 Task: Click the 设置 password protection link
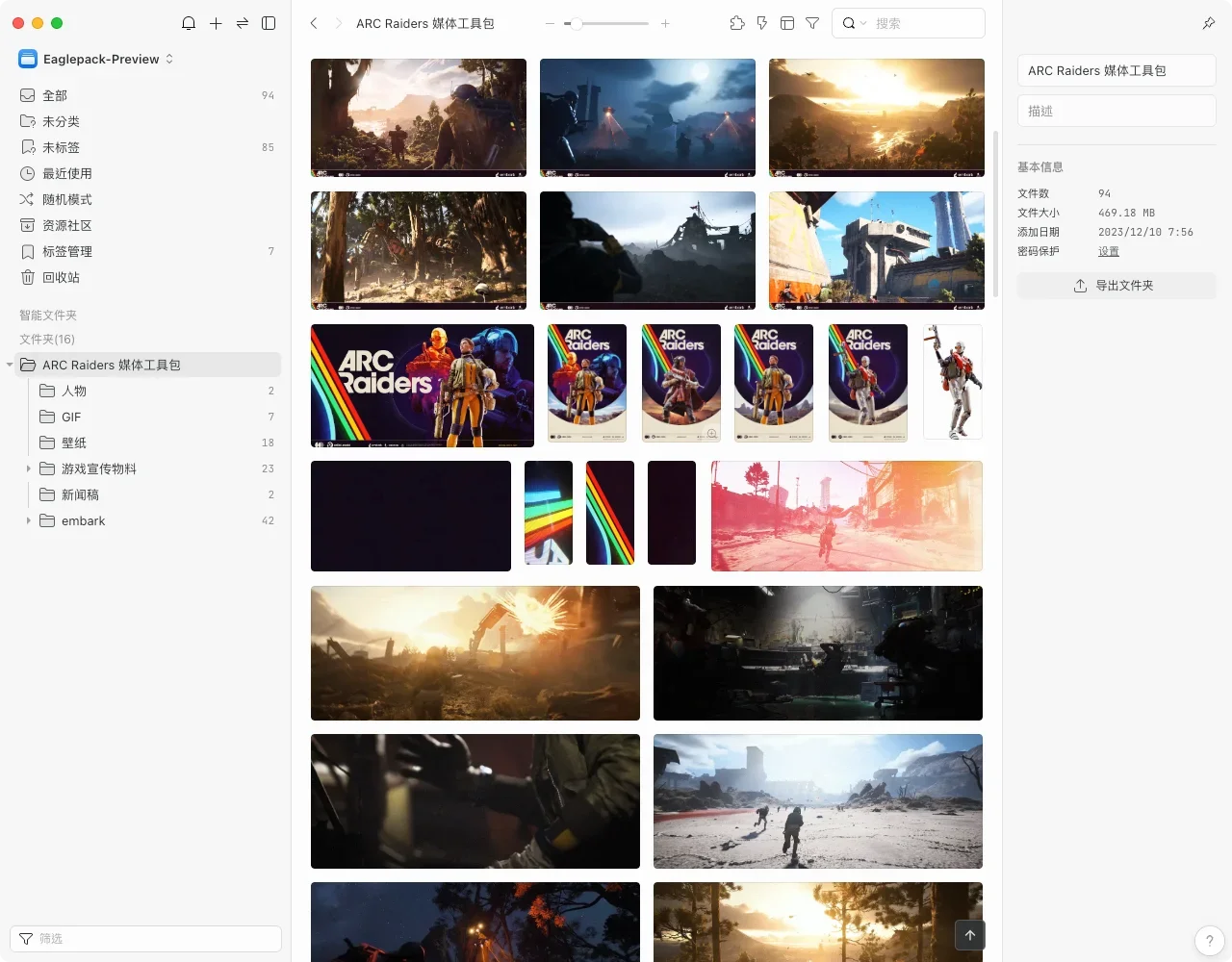tap(1109, 251)
